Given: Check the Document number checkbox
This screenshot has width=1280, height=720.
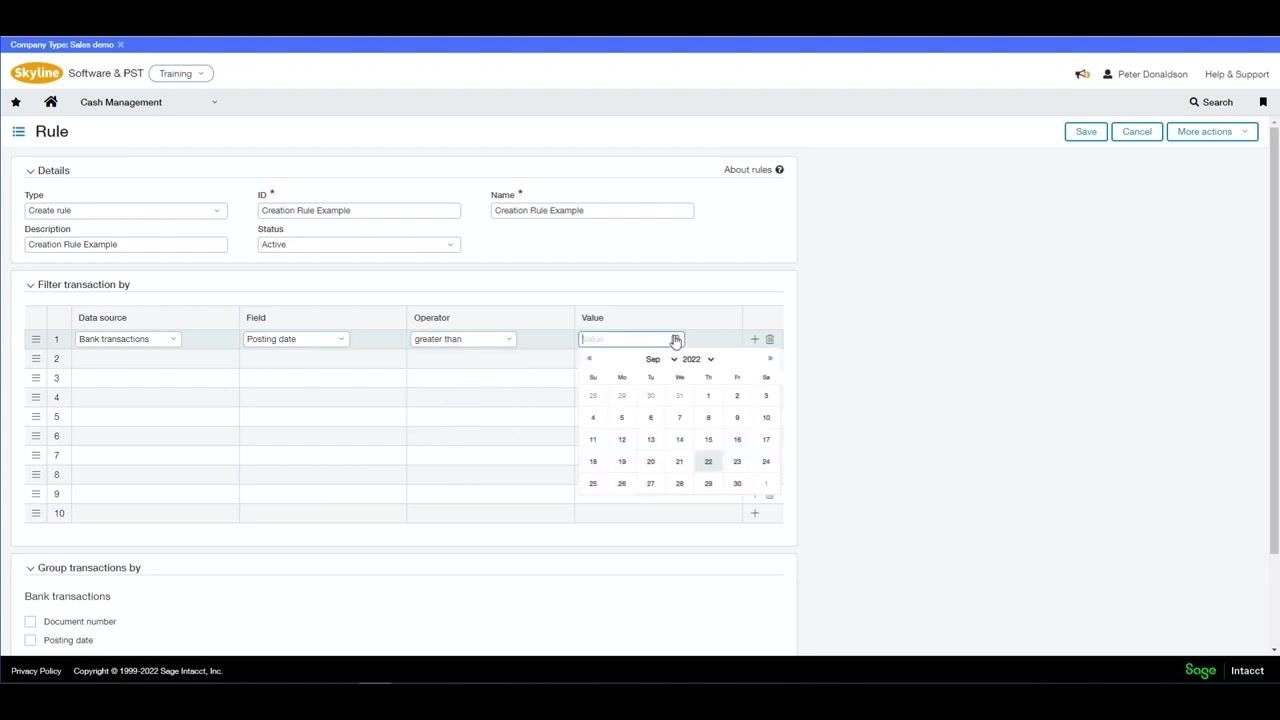Looking at the screenshot, I should [x=30, y=621].
